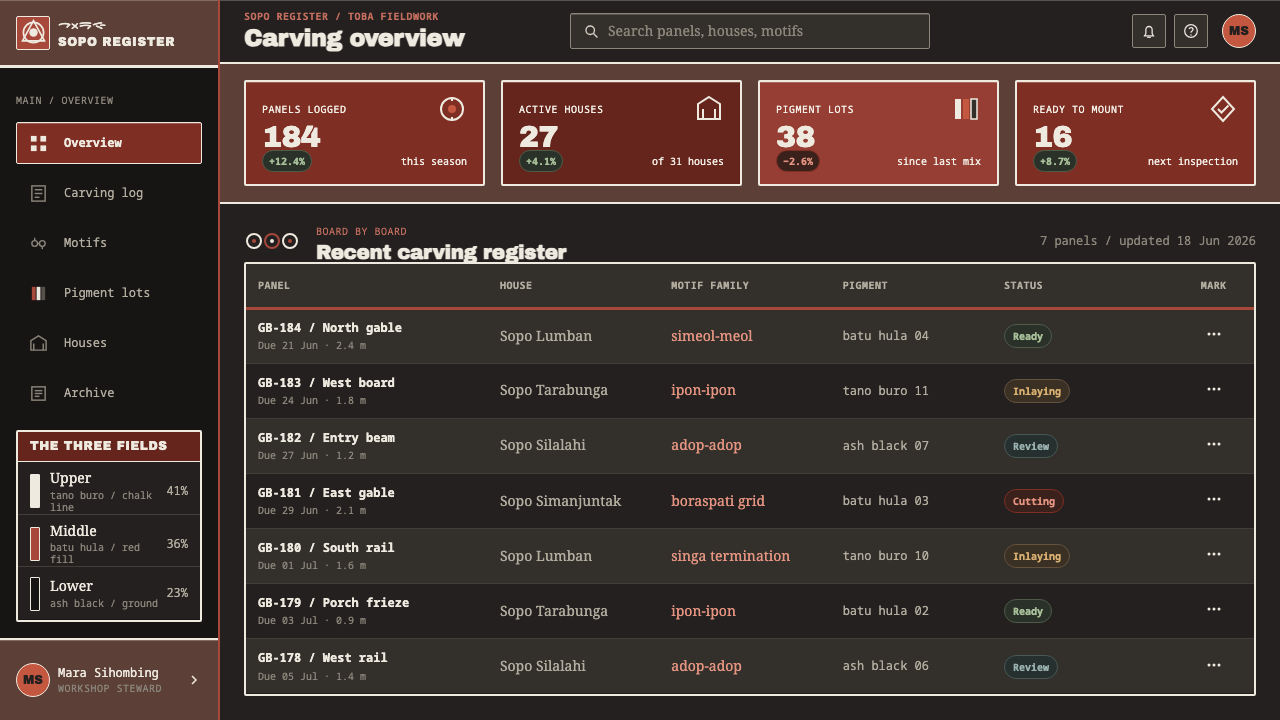
Task: Click the Houses sidebar icon
Action: click(39, 343)
